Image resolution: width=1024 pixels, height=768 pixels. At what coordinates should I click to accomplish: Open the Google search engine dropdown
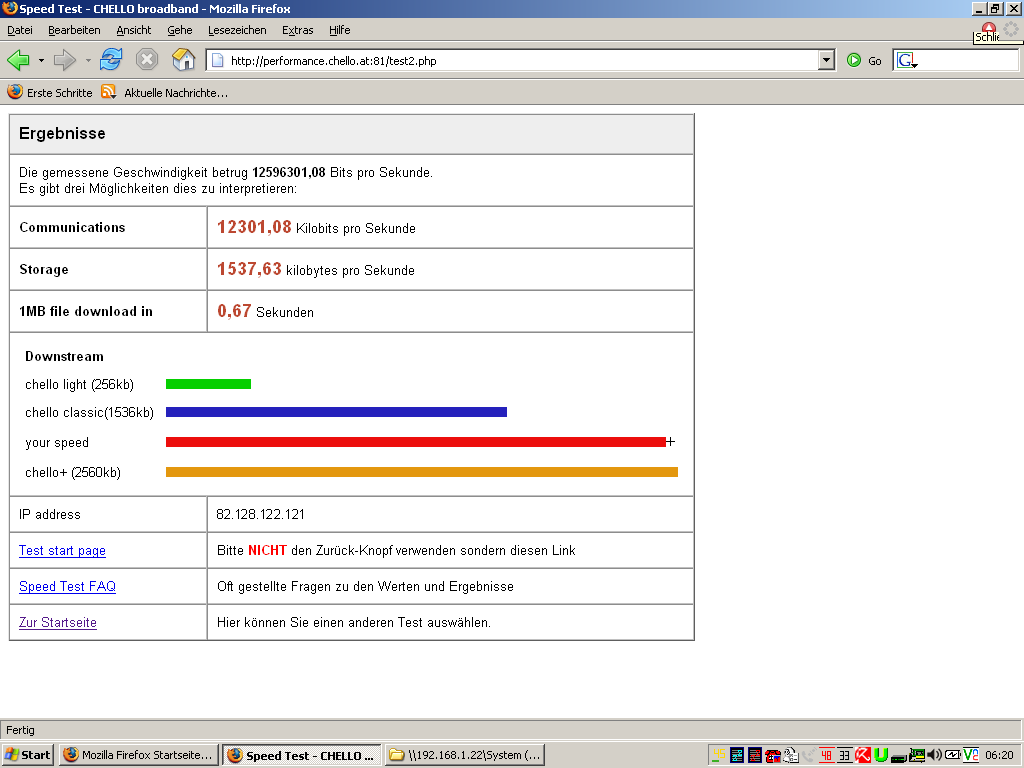coord(908,61)
